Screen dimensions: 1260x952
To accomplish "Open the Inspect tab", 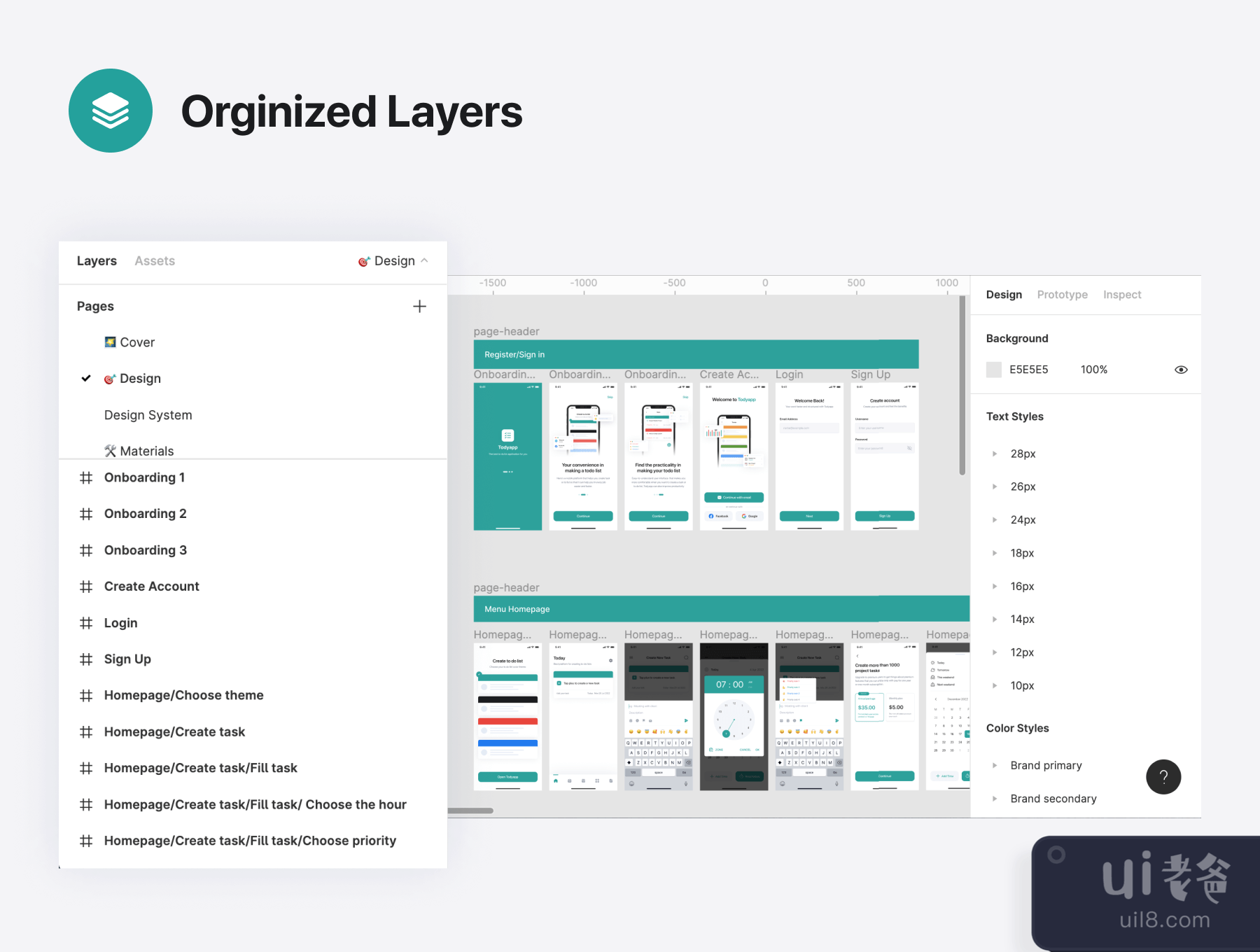I will tap(1121, 295).
